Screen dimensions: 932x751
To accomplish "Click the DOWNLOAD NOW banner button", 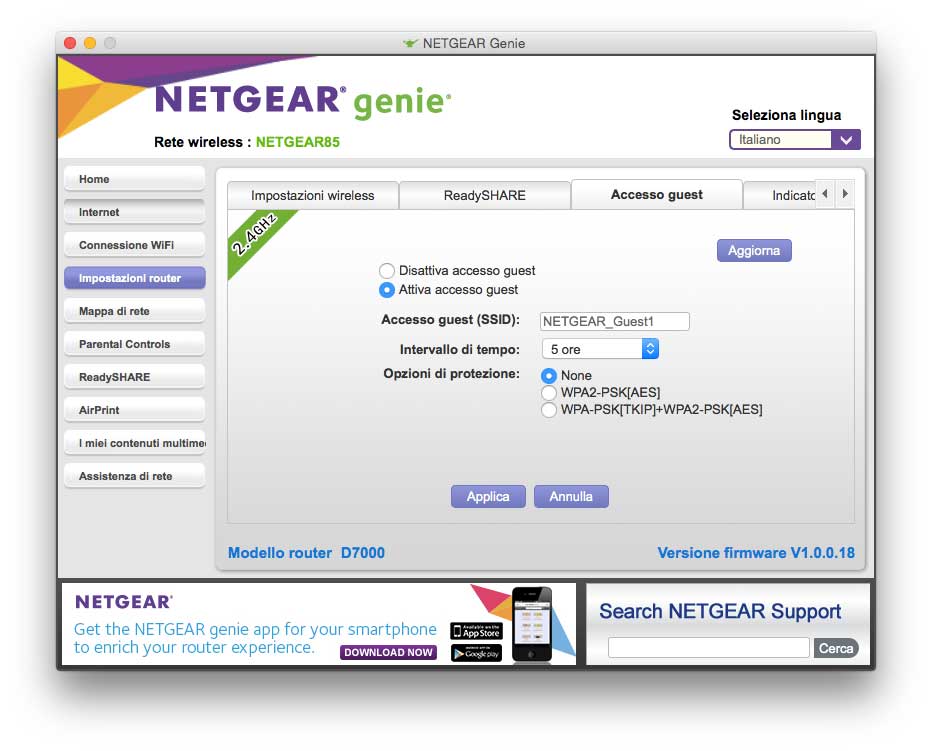I will (388, 652).
